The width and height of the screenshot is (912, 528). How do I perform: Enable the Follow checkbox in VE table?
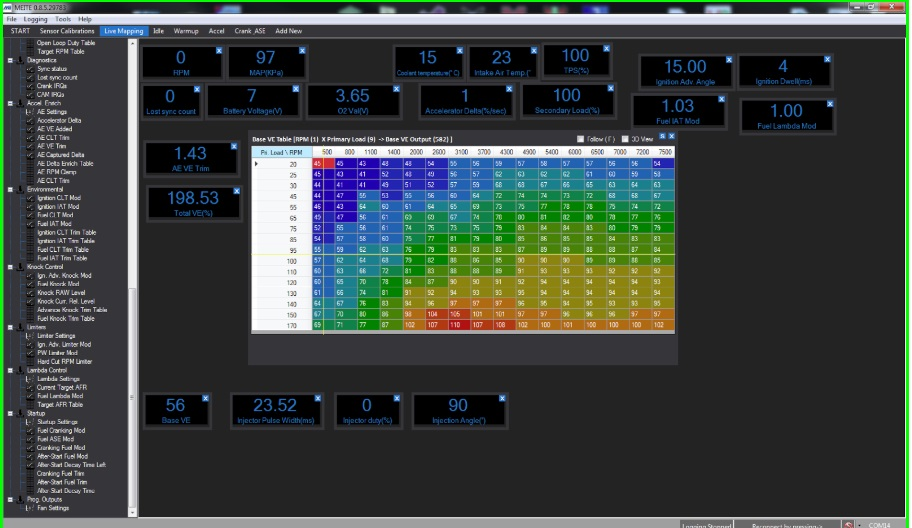tap(581, 139)
